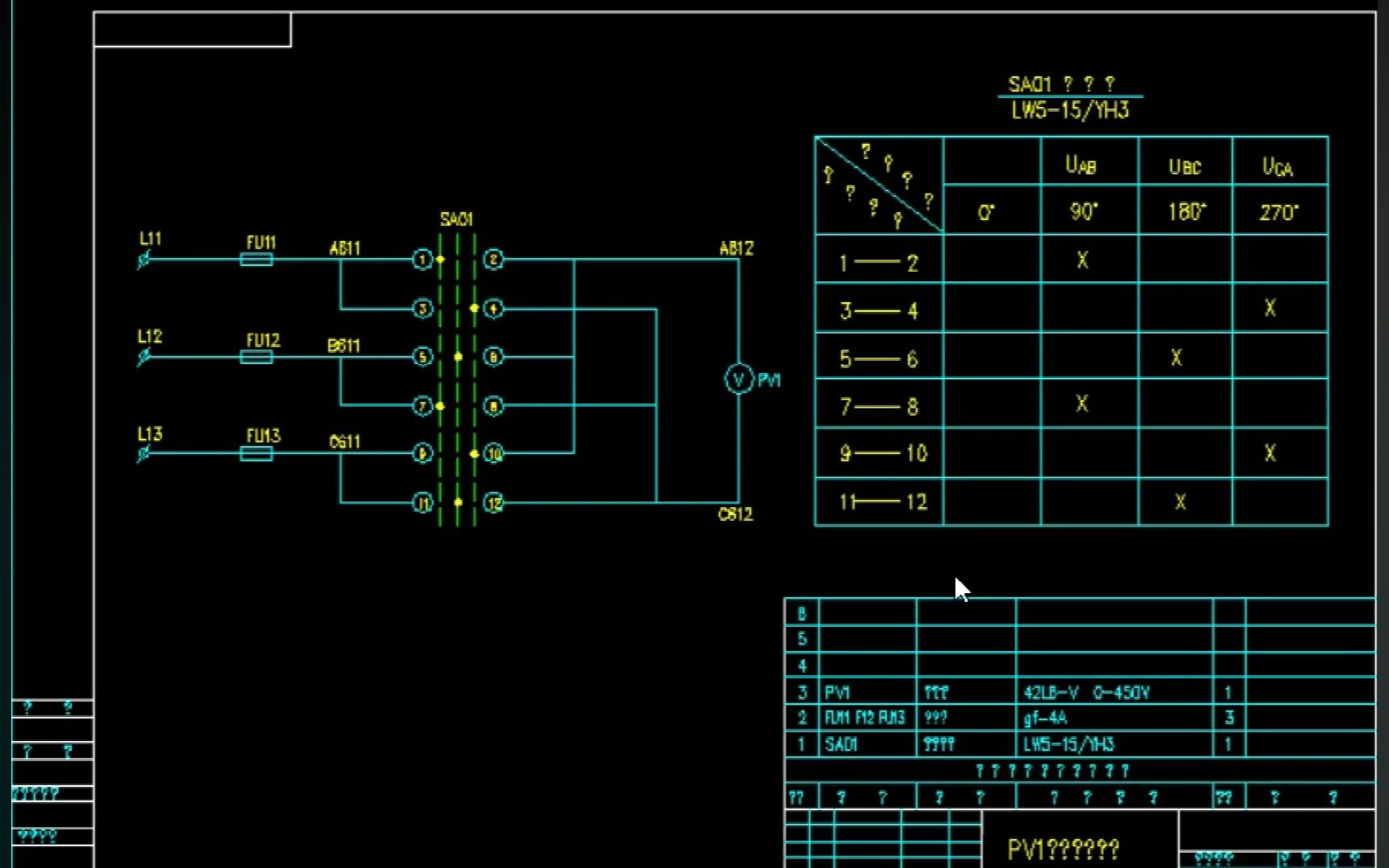Pick the C611 wire label

345,442
